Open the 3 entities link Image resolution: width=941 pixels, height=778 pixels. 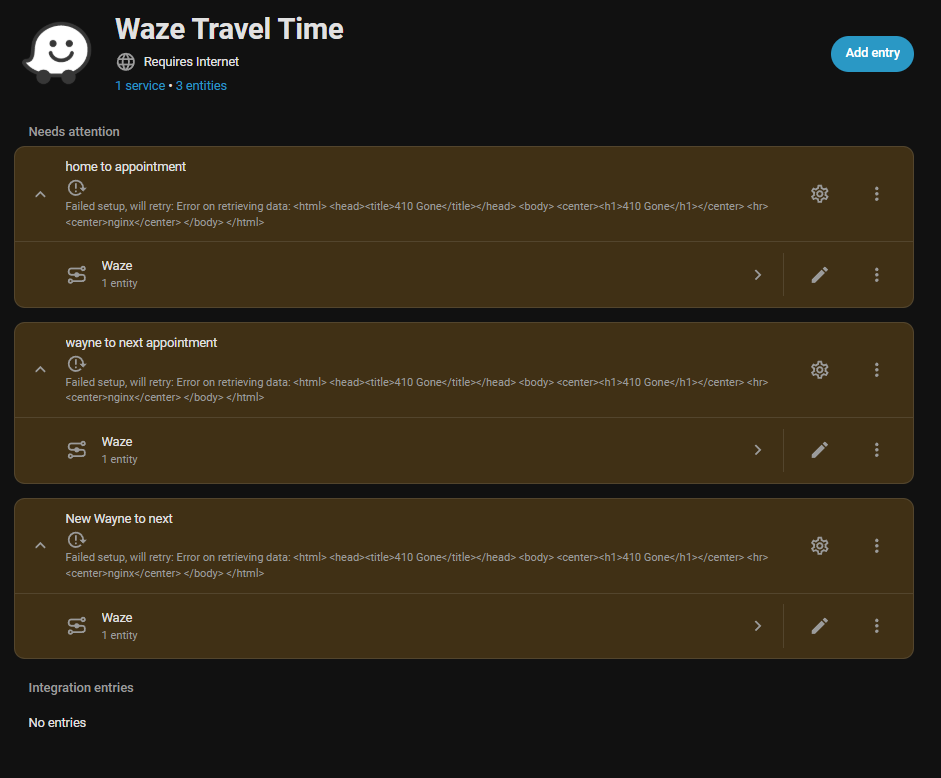pos(201,86)
